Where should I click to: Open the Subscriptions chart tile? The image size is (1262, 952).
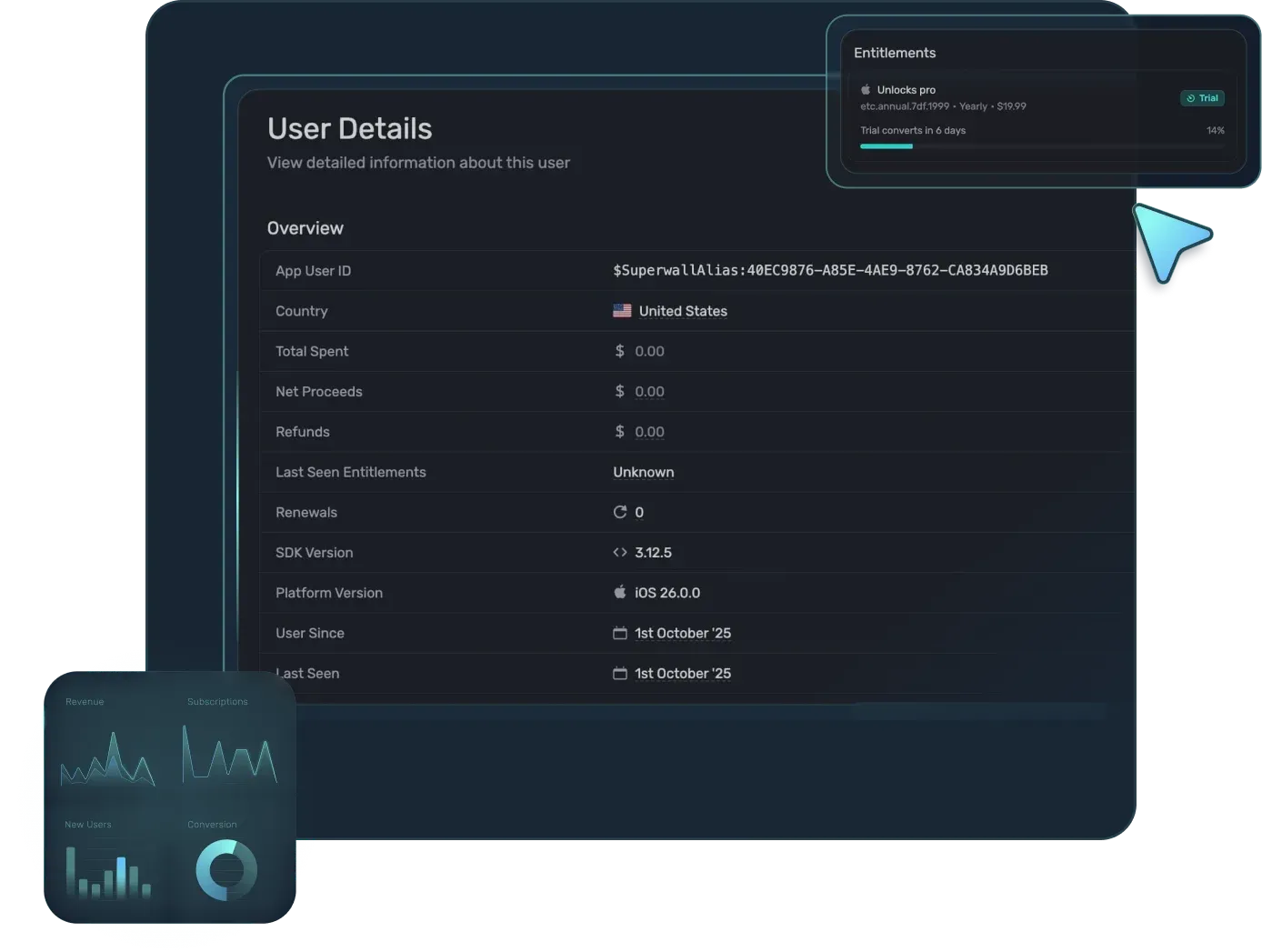tap(229, 757)
